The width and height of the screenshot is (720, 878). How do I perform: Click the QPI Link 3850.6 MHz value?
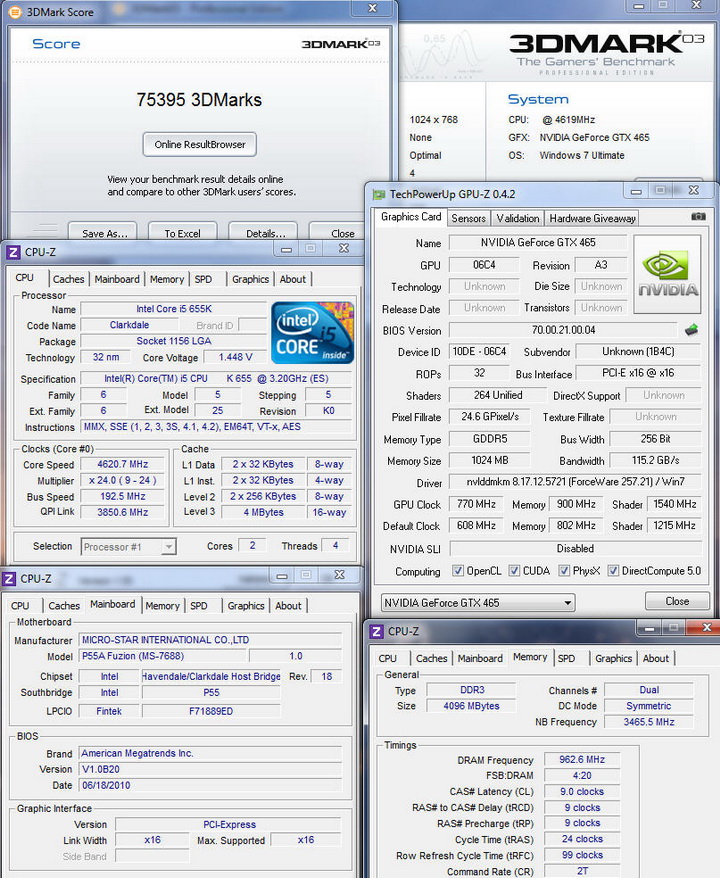[x=123, y=512]
